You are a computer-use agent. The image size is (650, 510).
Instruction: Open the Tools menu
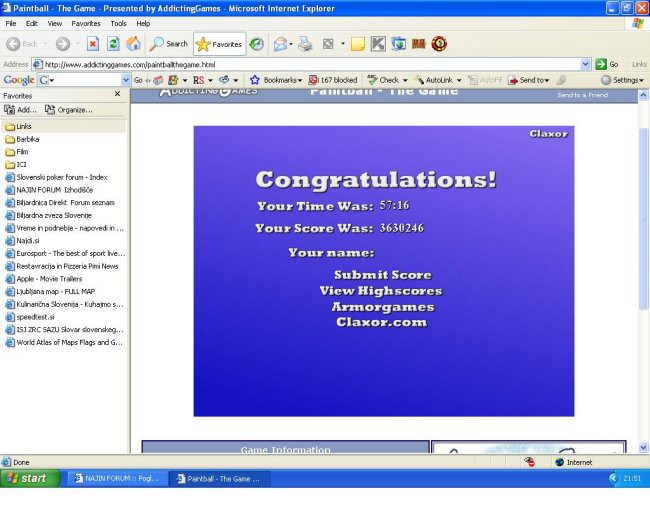point(118,24)
